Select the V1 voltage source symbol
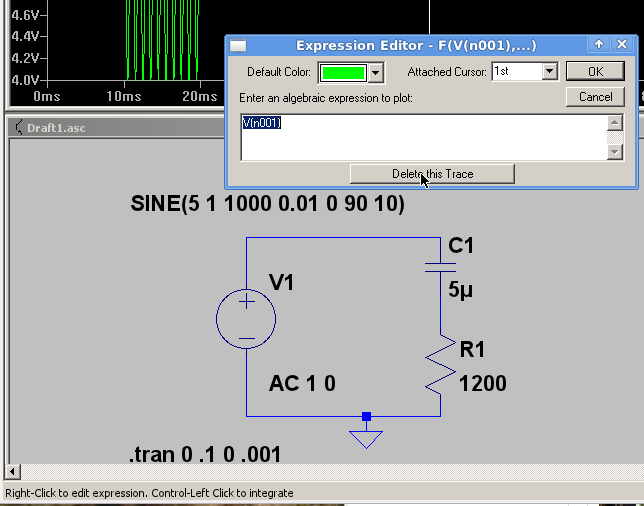 point(246,320)
